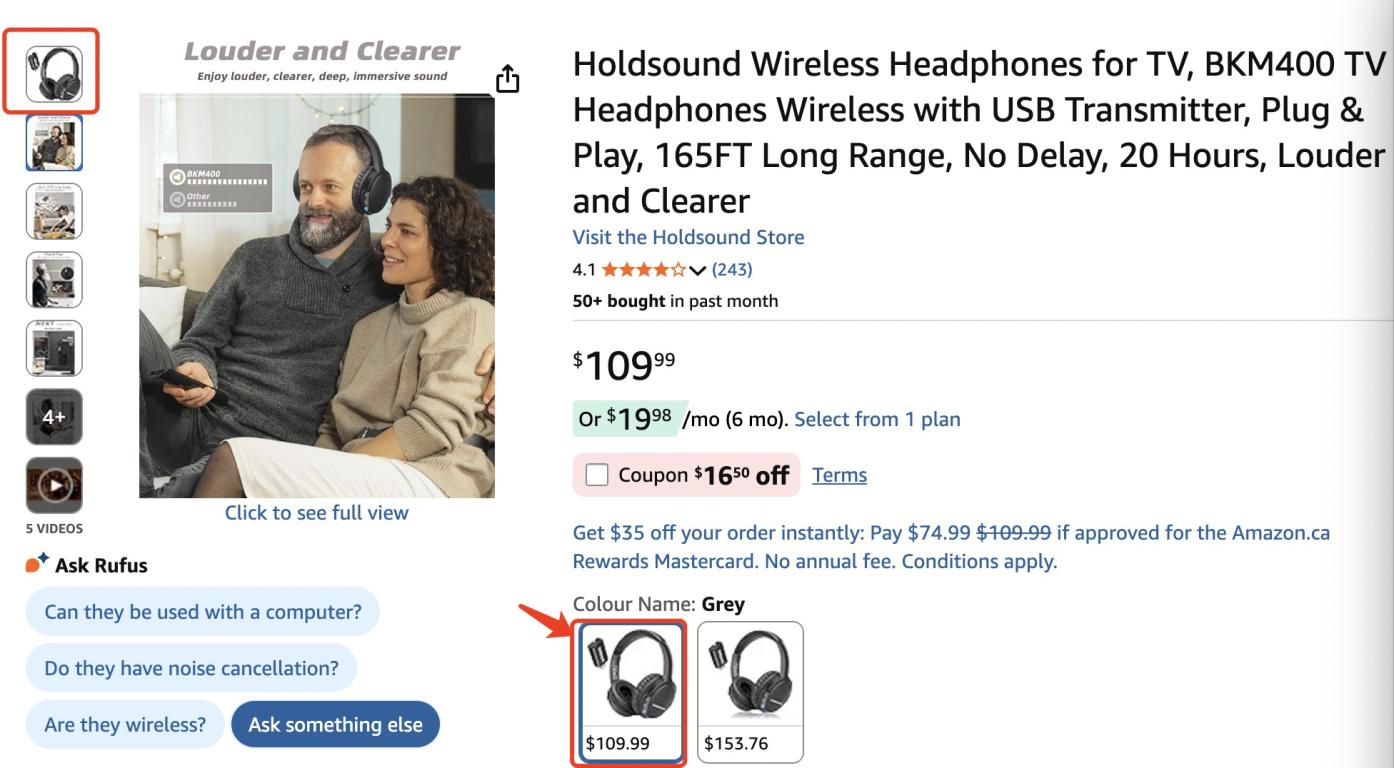Viewport: 1394px width, 768px height.
Task: Open coupon Terms link
Action: 839,475
